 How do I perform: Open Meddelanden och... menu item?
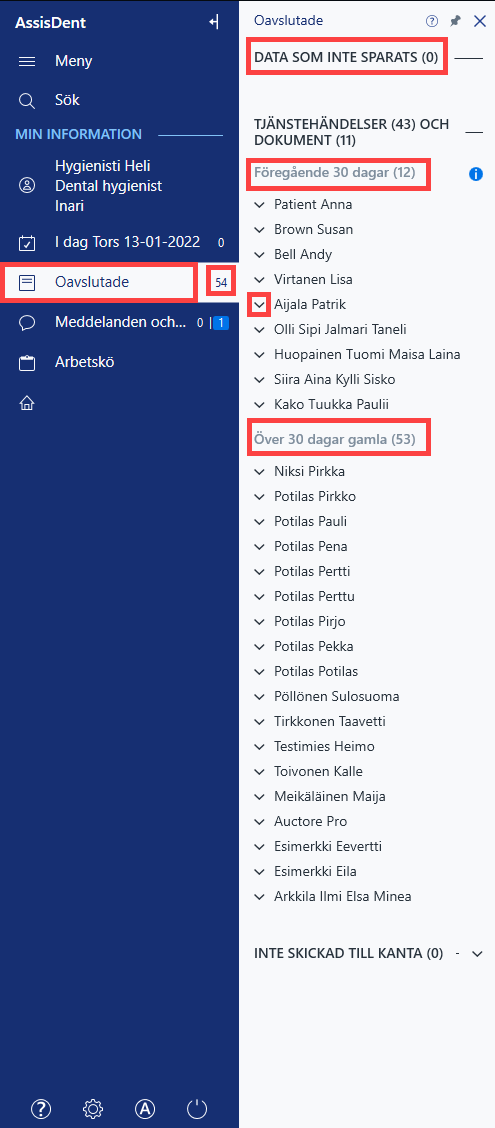[x=119, y=323]
